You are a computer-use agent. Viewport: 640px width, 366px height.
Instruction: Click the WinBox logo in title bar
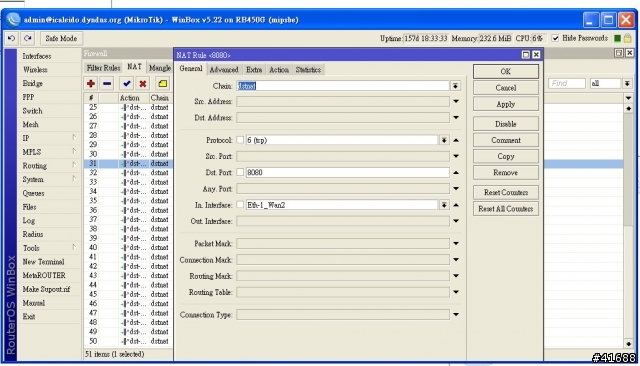pyautogui.click(x=13, y=20)
